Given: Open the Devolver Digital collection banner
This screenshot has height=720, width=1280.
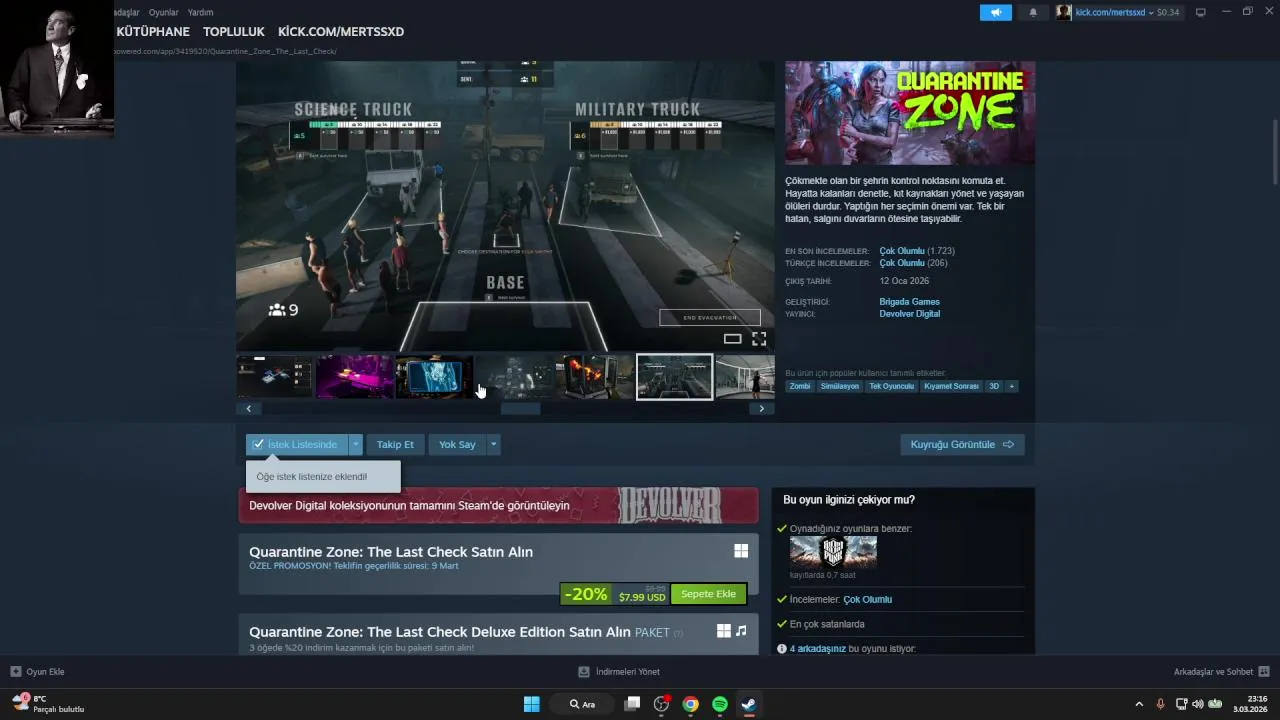Looking at the screenshot, I should tap(498, 505).
